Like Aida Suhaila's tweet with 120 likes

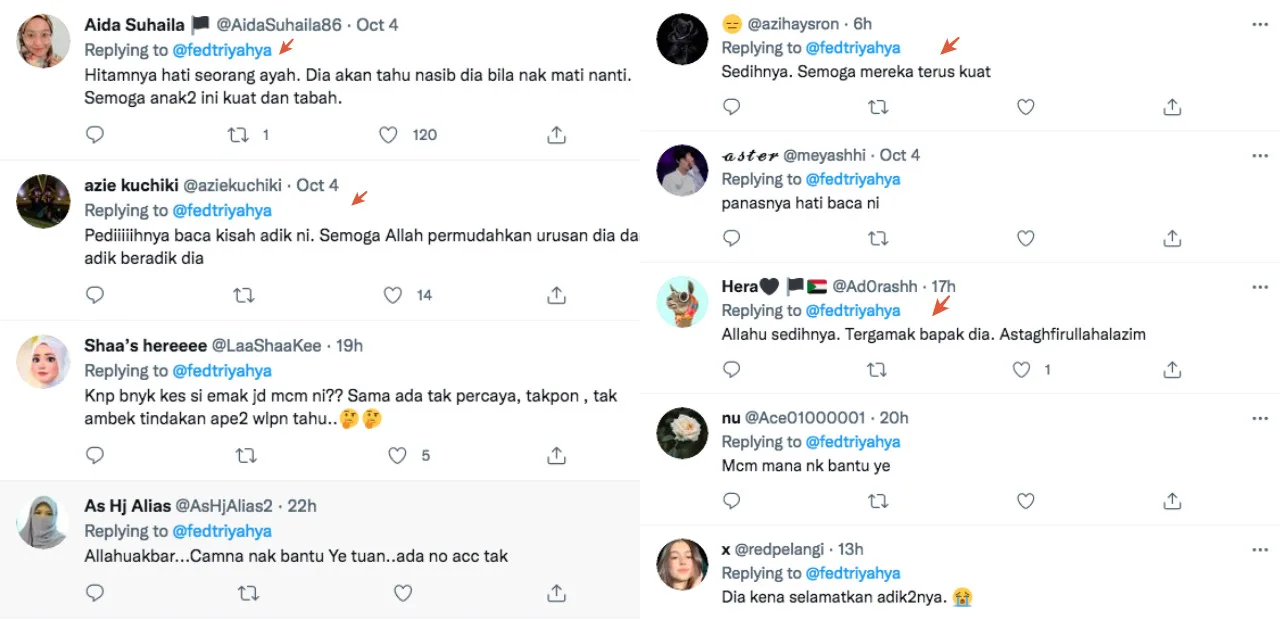[389, 135]
